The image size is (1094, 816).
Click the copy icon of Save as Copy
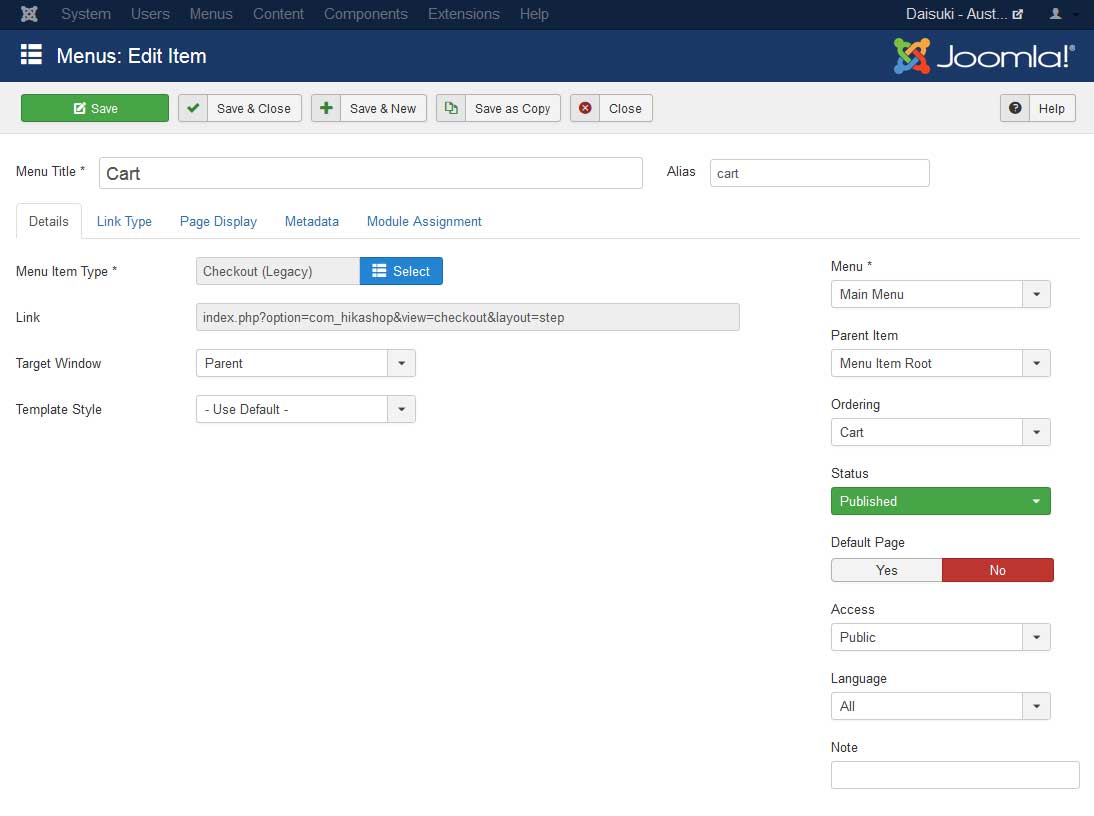(451, 108)
